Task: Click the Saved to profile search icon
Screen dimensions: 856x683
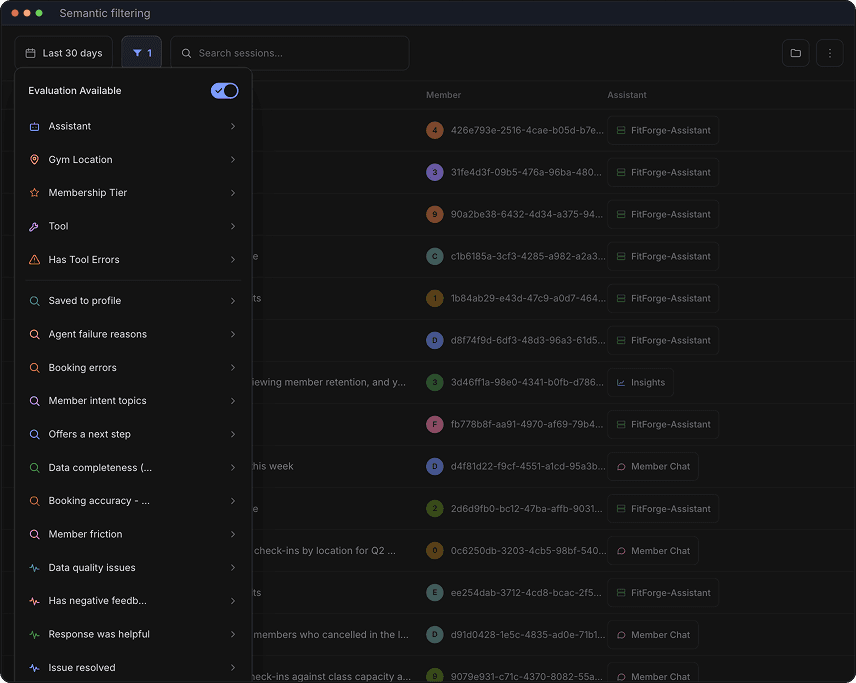Action: click(34, 301)
